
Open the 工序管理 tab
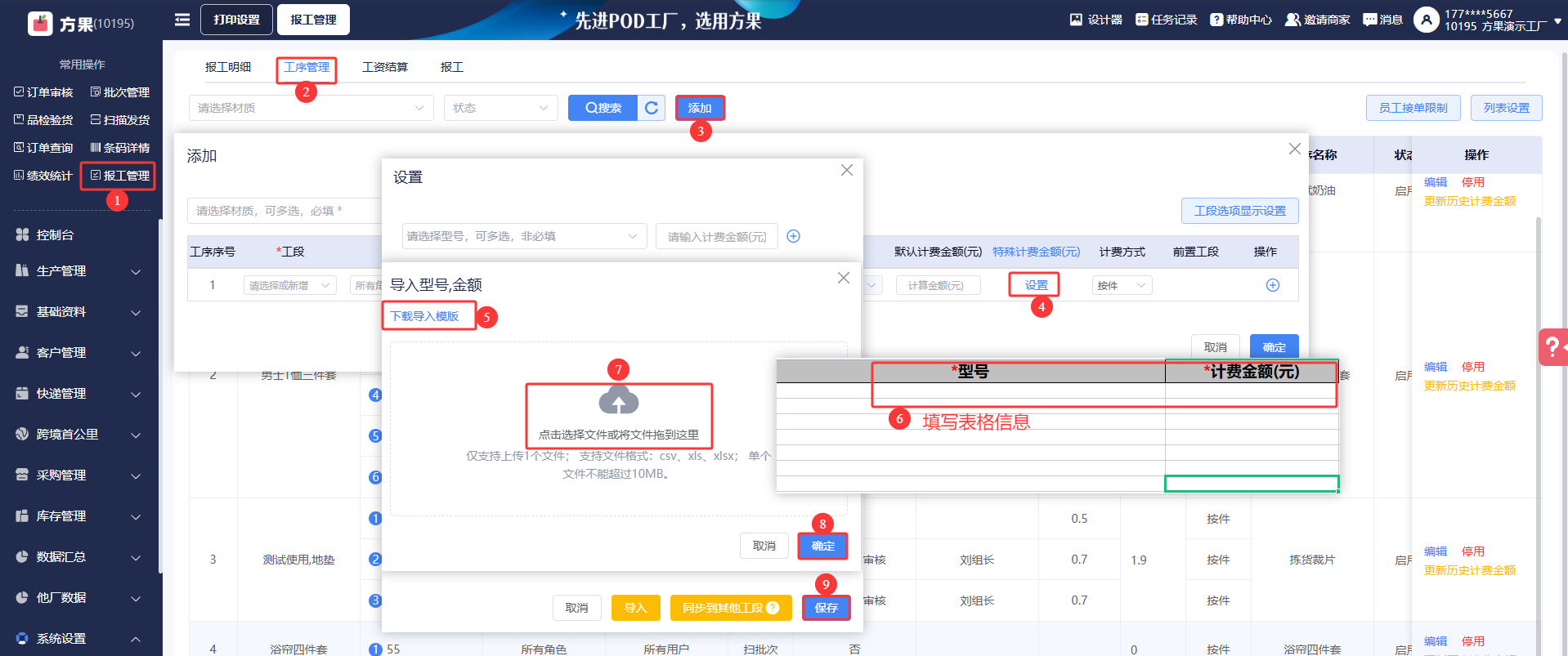coord(307,67)
